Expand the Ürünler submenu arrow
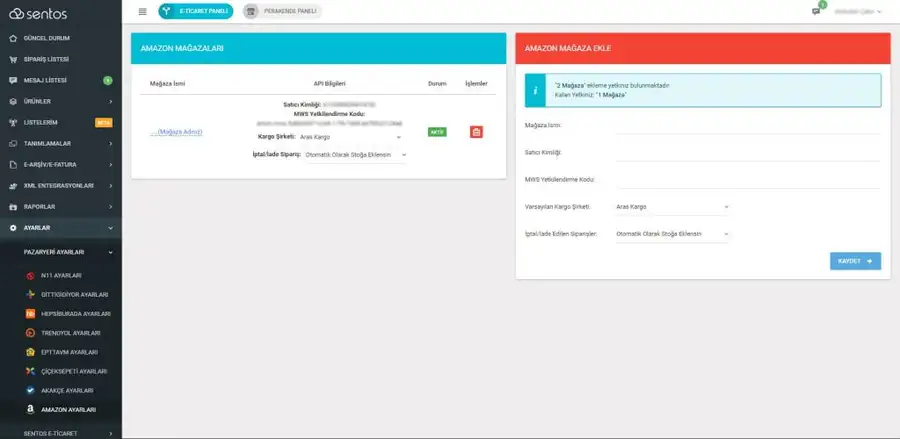900x439 pixels. [110, 102]
